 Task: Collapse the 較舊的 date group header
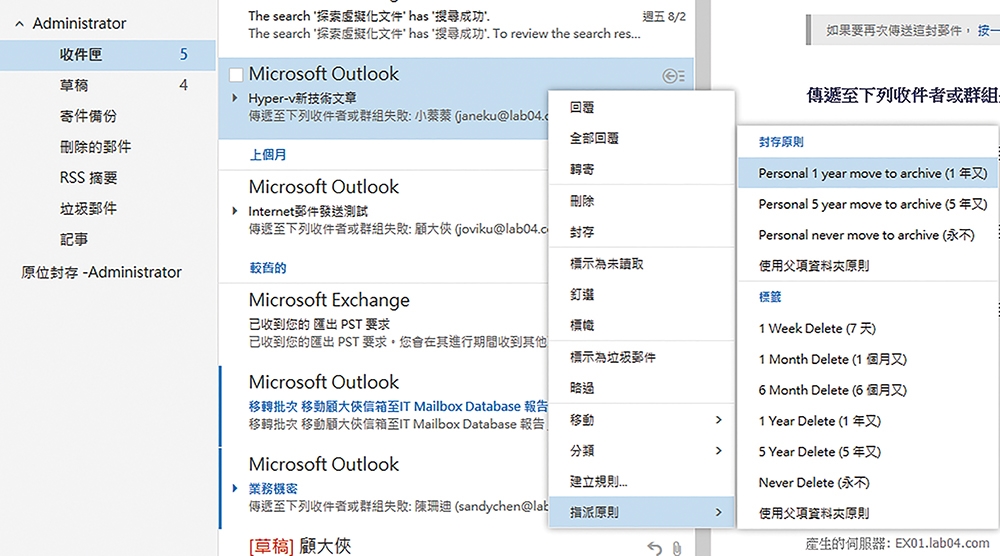pyautogui.click(x=268, y=268)
